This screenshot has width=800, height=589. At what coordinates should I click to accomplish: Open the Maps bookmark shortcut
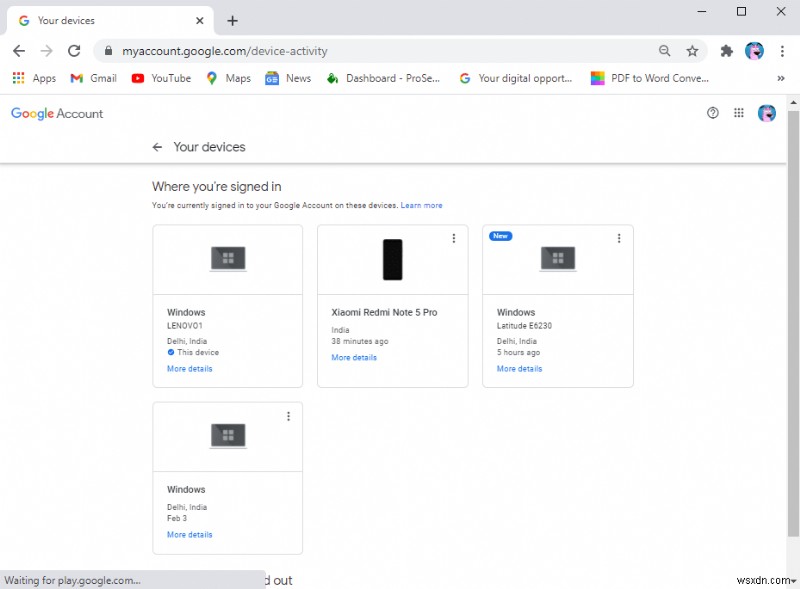[228, 78]
